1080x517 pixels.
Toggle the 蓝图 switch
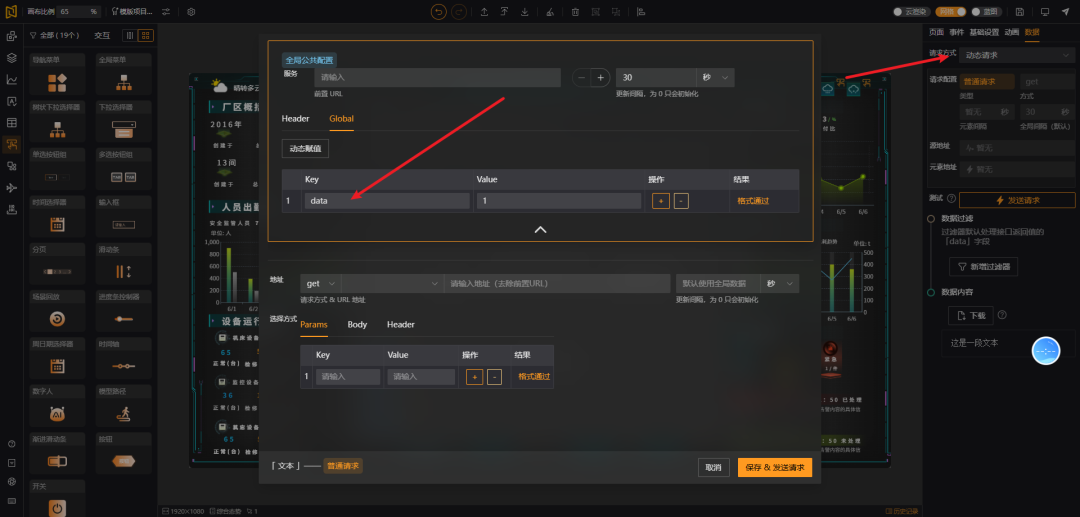coord(987,12)
